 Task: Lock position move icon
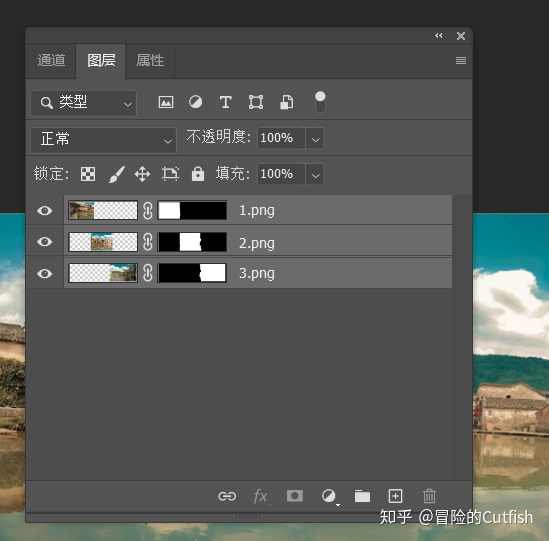click(x=142, y=174)
